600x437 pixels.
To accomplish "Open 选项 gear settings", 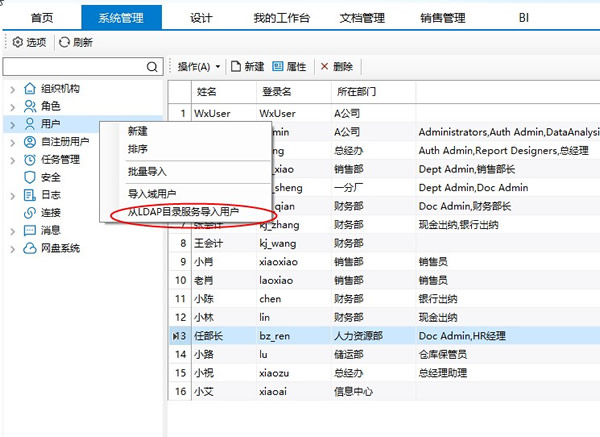I will 17,42.
